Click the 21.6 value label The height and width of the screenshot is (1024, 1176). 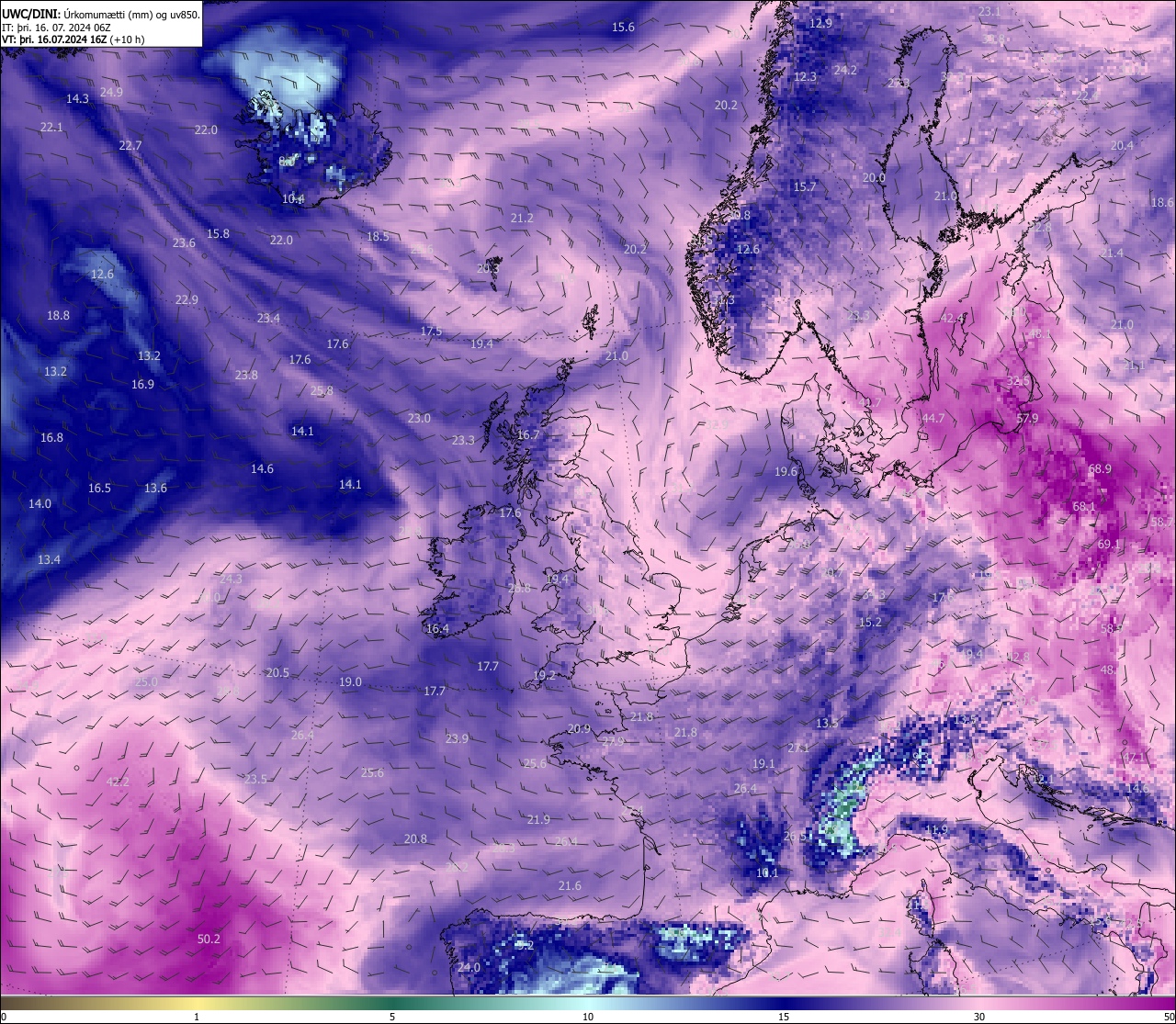coord(570,886)
